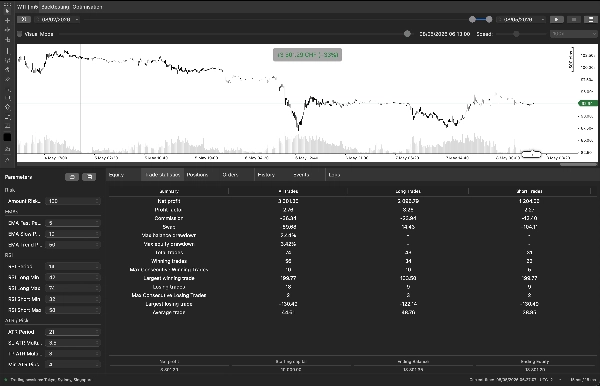The height and width of the screenshot is (386, 600).
Task: Open the Events tab
Action: point(301,175)
